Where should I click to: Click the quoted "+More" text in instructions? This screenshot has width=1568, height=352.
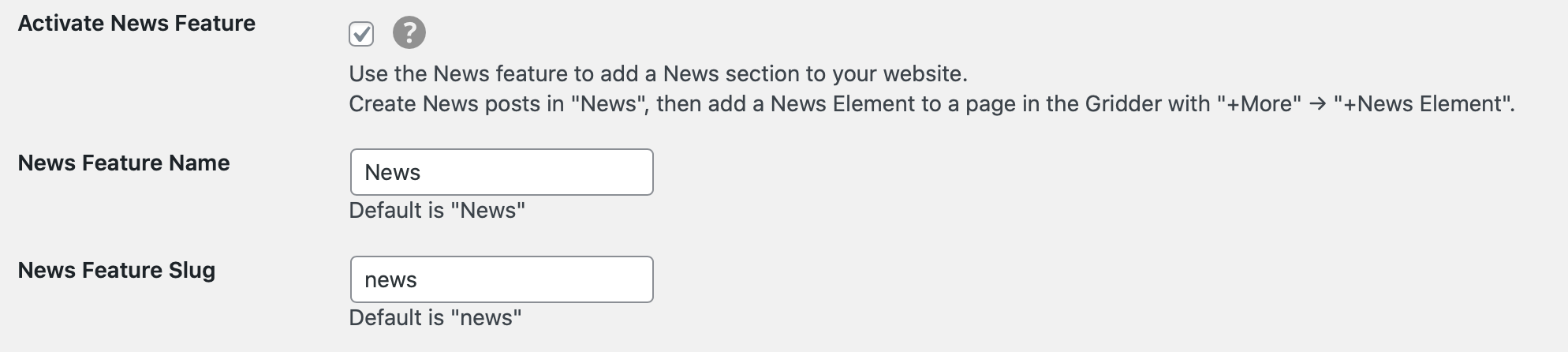pyautogui.click(x=1259, y=104)
